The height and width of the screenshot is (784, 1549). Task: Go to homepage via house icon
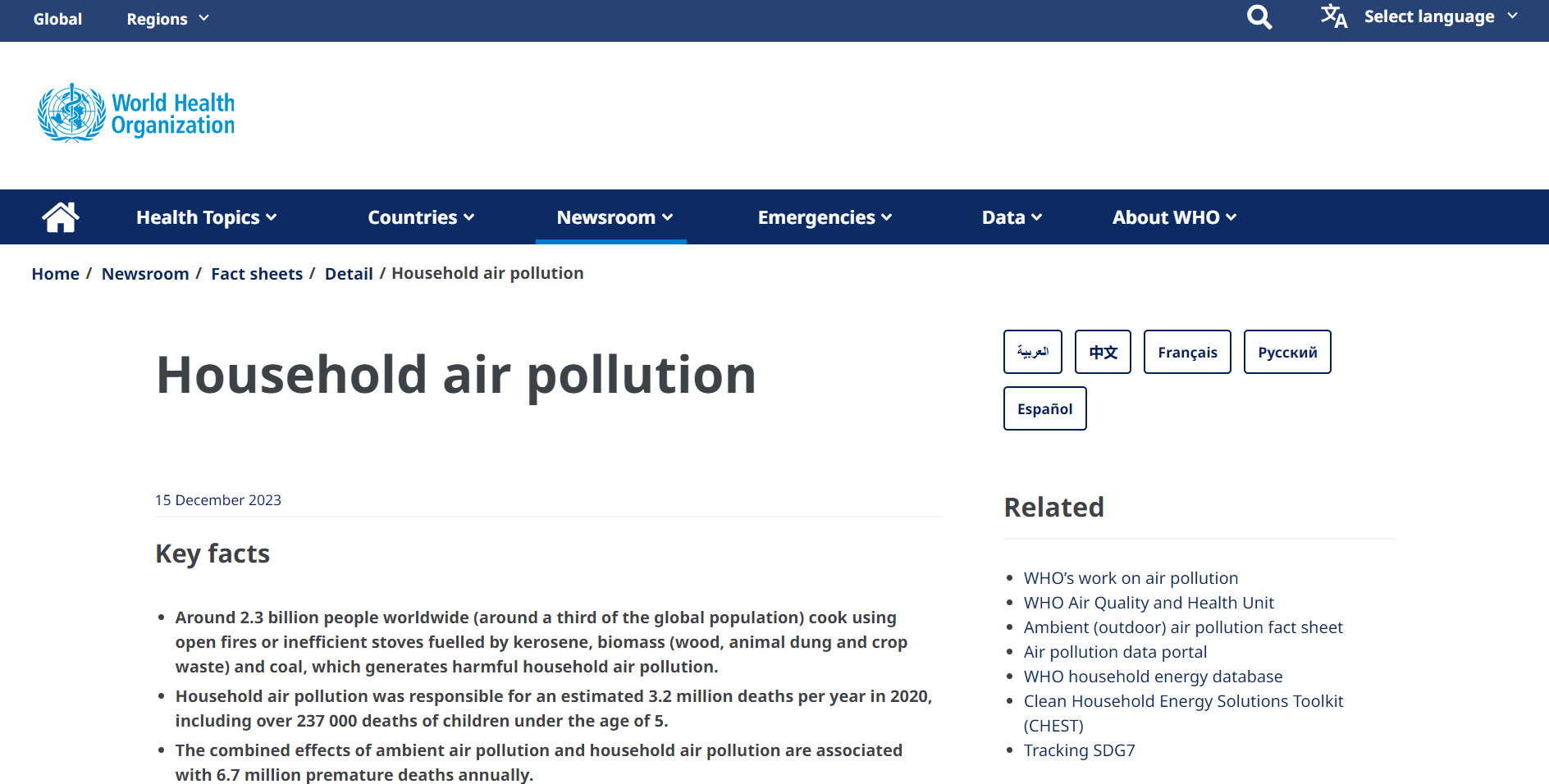(x=61, y=217)
